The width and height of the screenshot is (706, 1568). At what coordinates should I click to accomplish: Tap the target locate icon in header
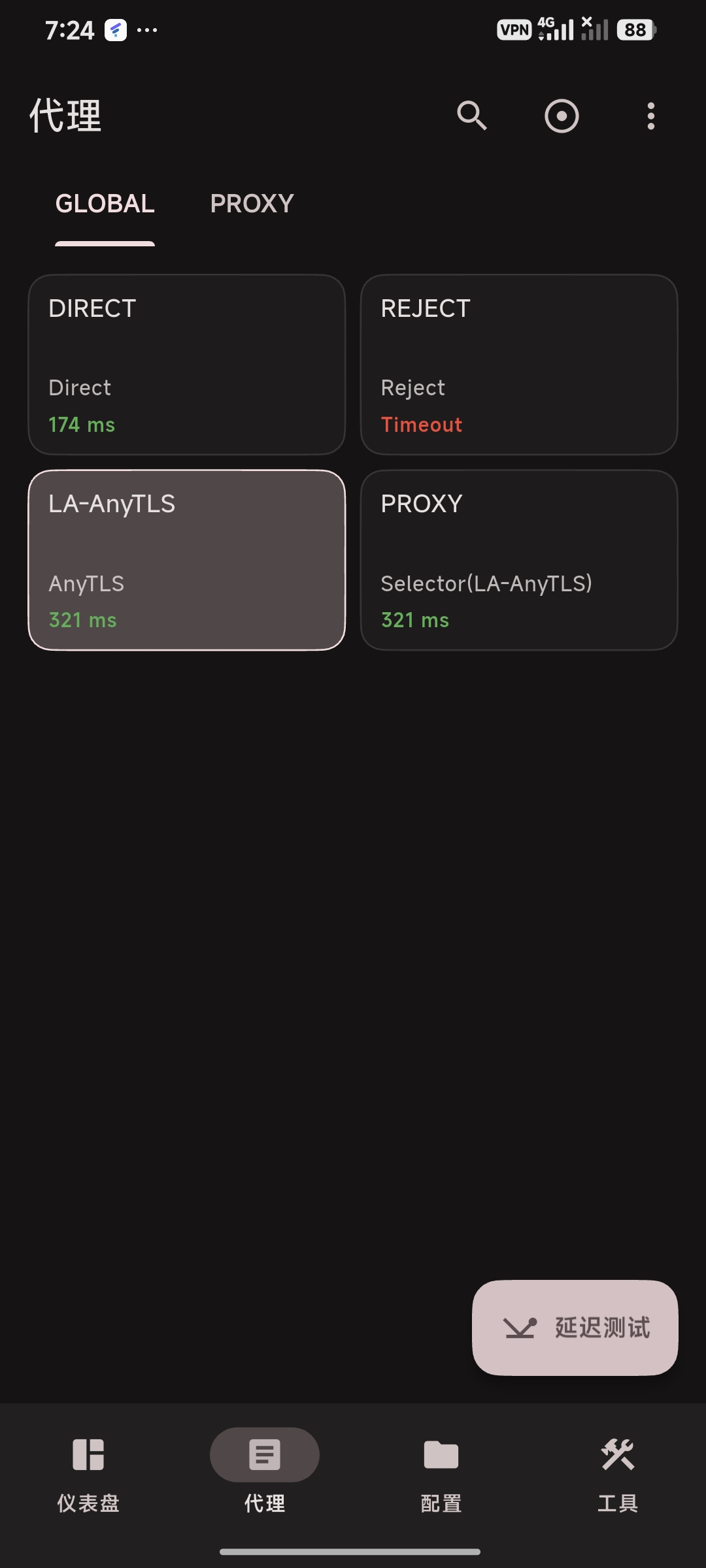point(562,116)
